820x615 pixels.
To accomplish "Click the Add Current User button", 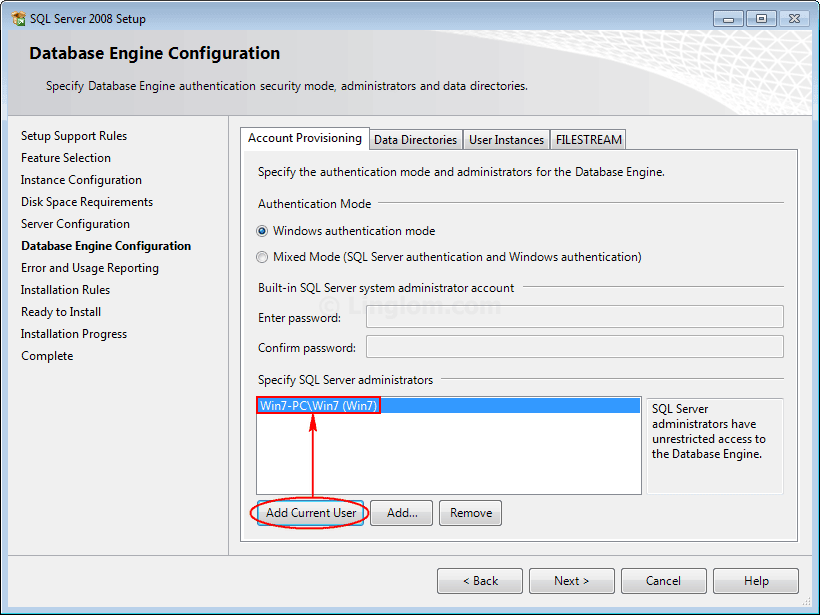I will [311, 513].
